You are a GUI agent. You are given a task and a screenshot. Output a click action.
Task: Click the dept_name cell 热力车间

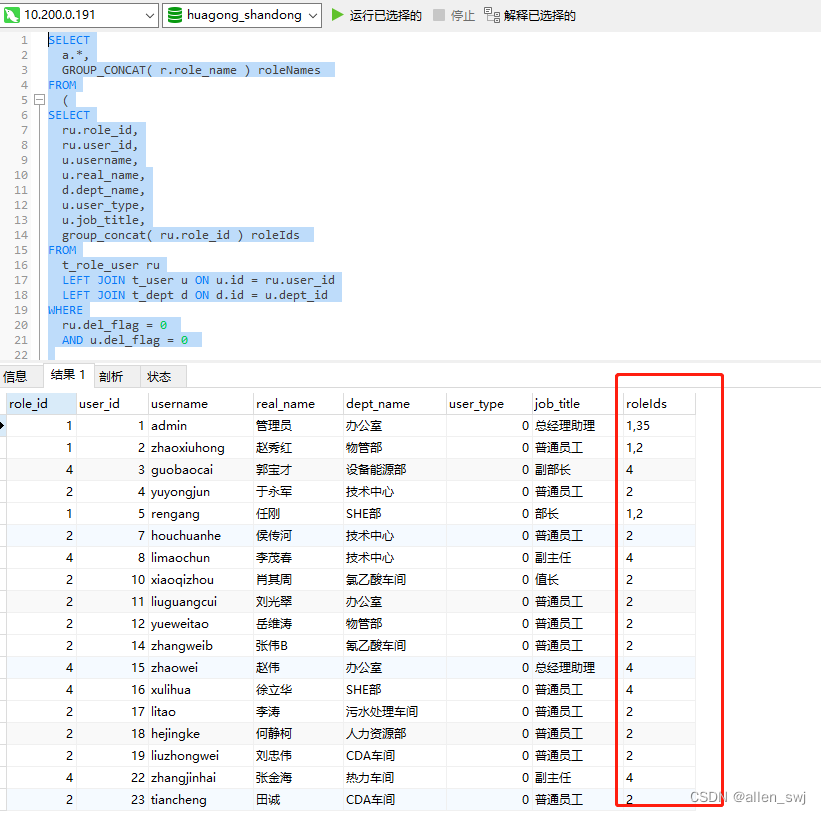coord(394,777)
